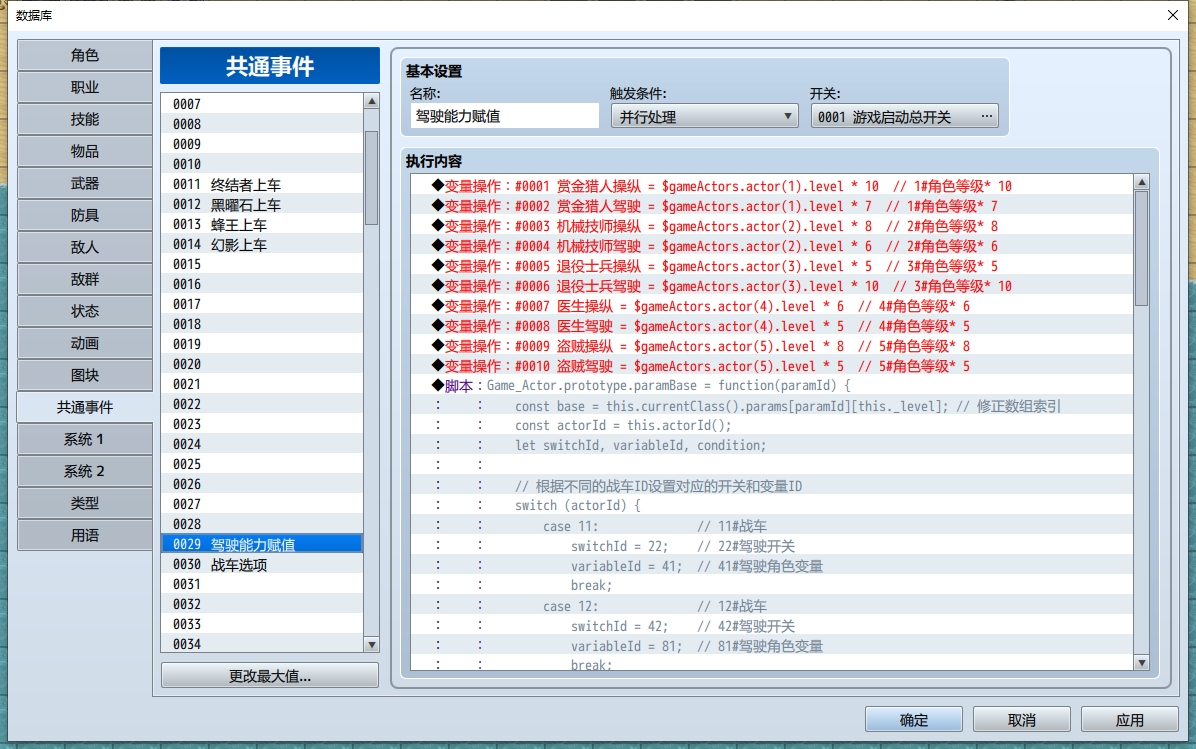Confirm with the 确定 button
Screen dimensions: 1196x749
click(x=914, y=720)
